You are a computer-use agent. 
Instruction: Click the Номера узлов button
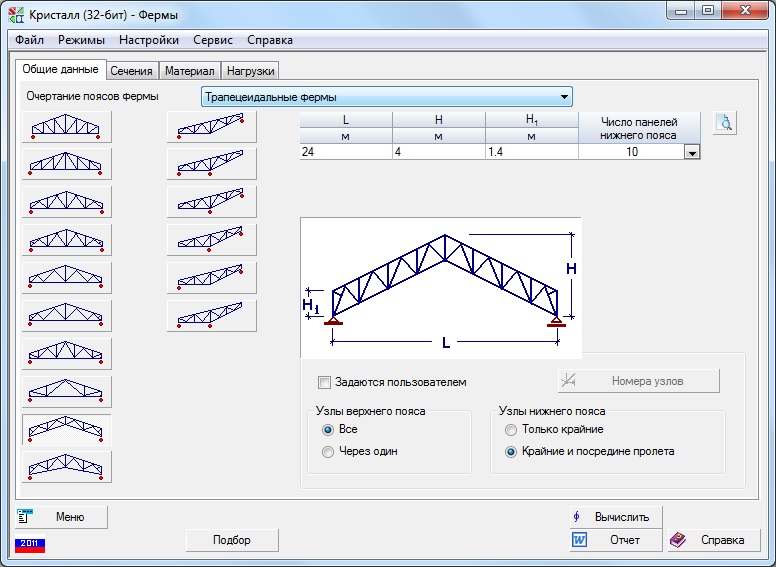(x=638, y=381)
